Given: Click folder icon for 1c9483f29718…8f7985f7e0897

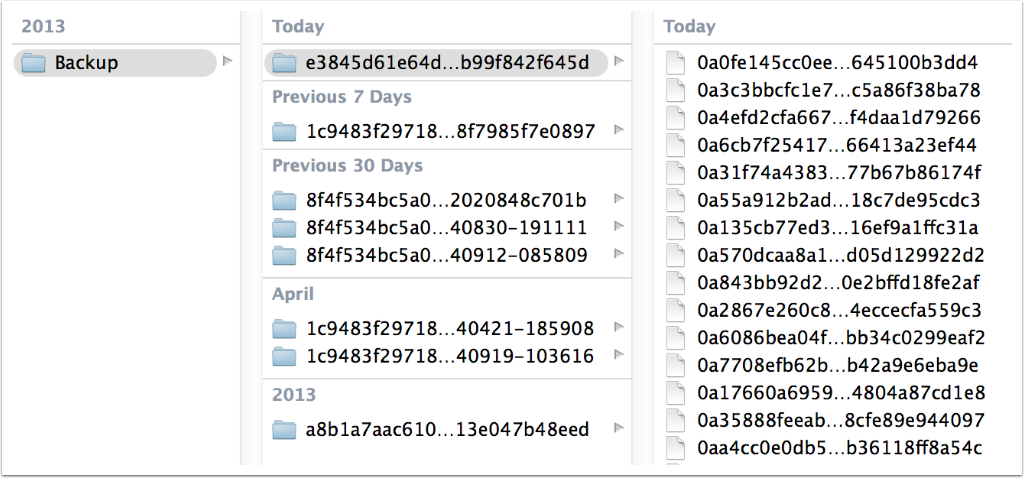Looking at the screenshot, I should coord(285,131).
